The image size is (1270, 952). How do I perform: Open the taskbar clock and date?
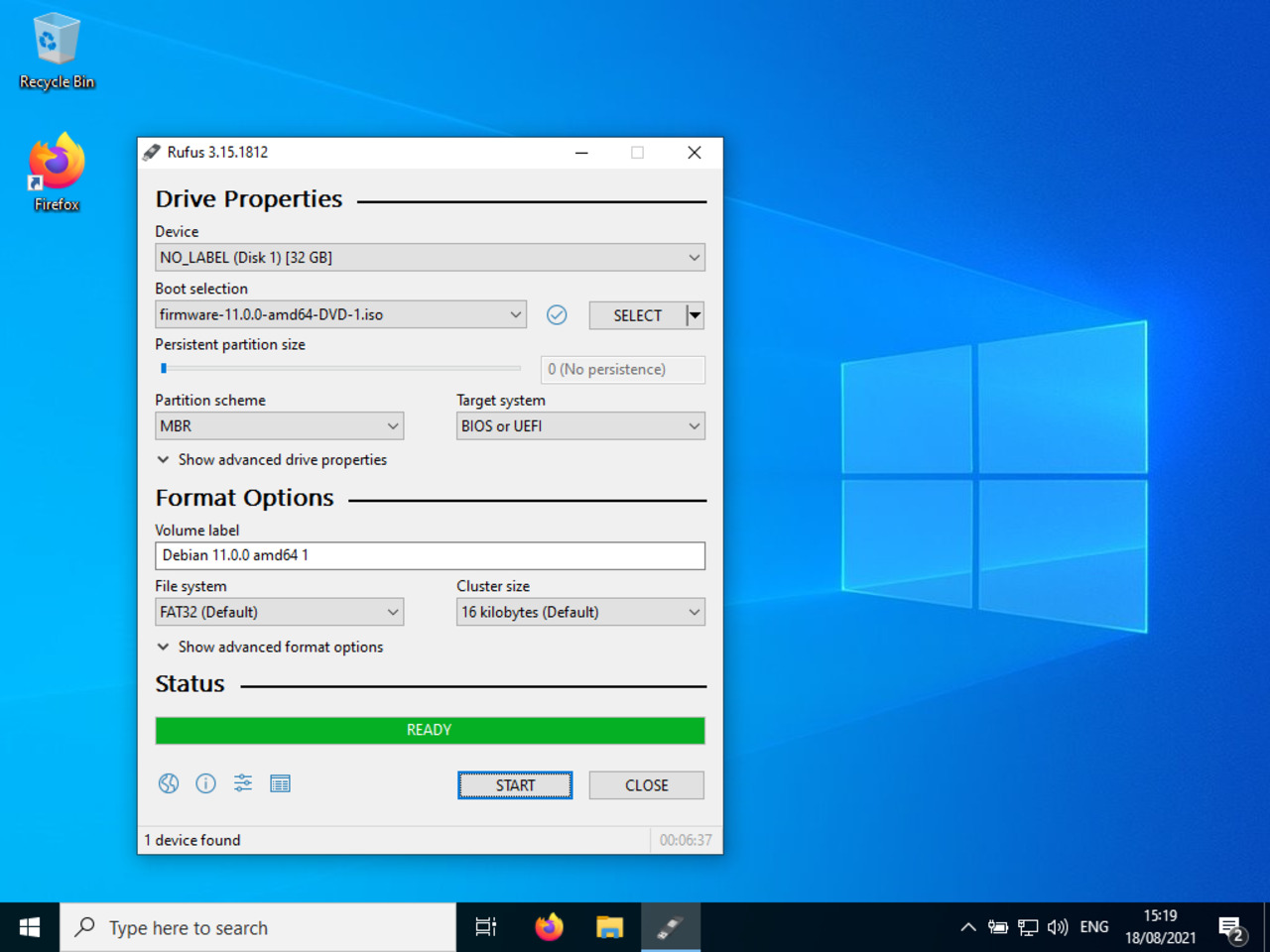pyautogui.click(x=1160, y=927)
